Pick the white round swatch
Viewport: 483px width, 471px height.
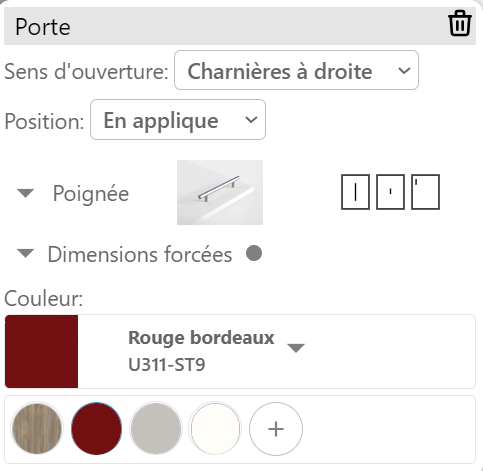[216, 429]
